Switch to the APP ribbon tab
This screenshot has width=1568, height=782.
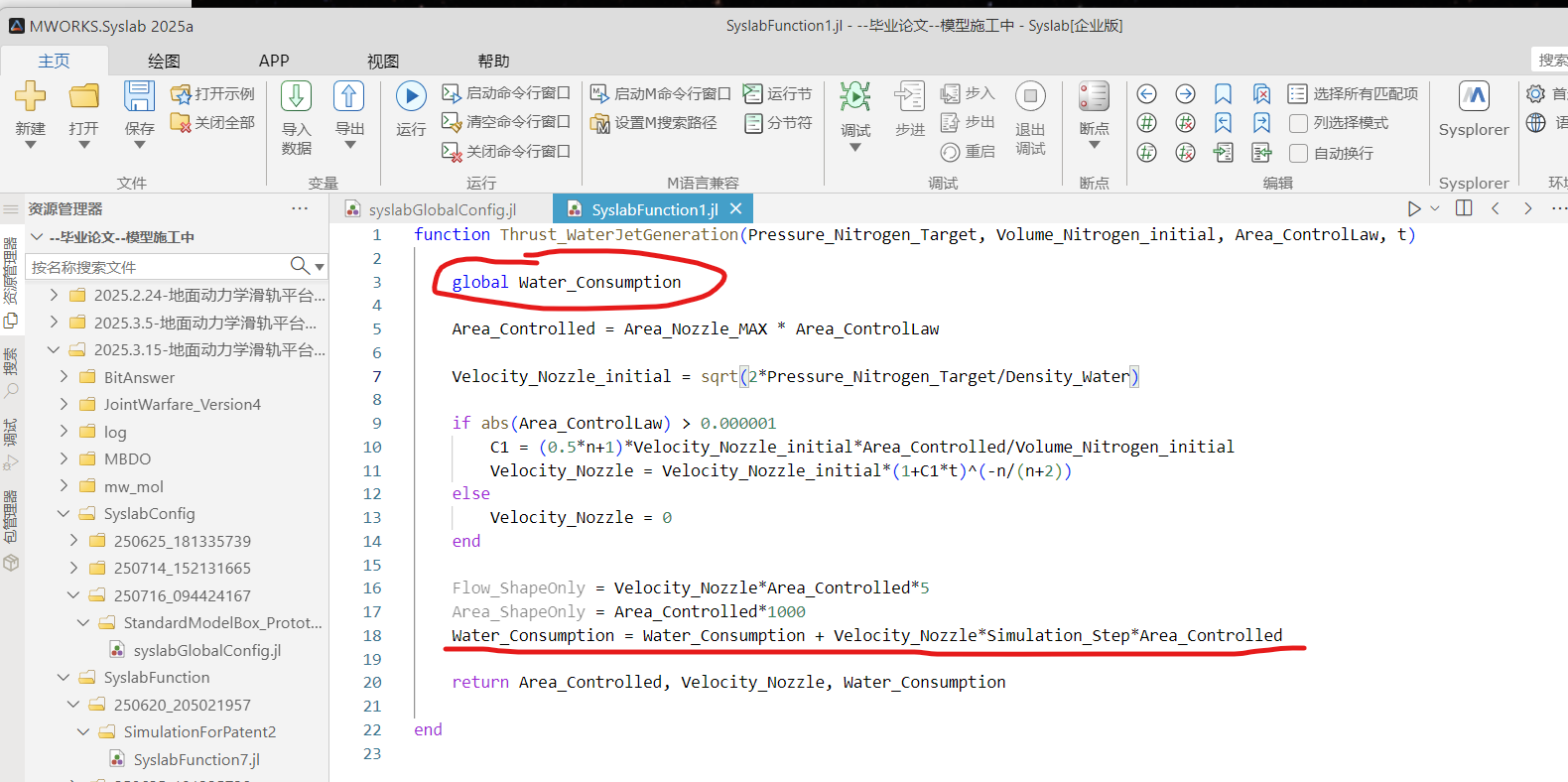click(x=274, y=61)
